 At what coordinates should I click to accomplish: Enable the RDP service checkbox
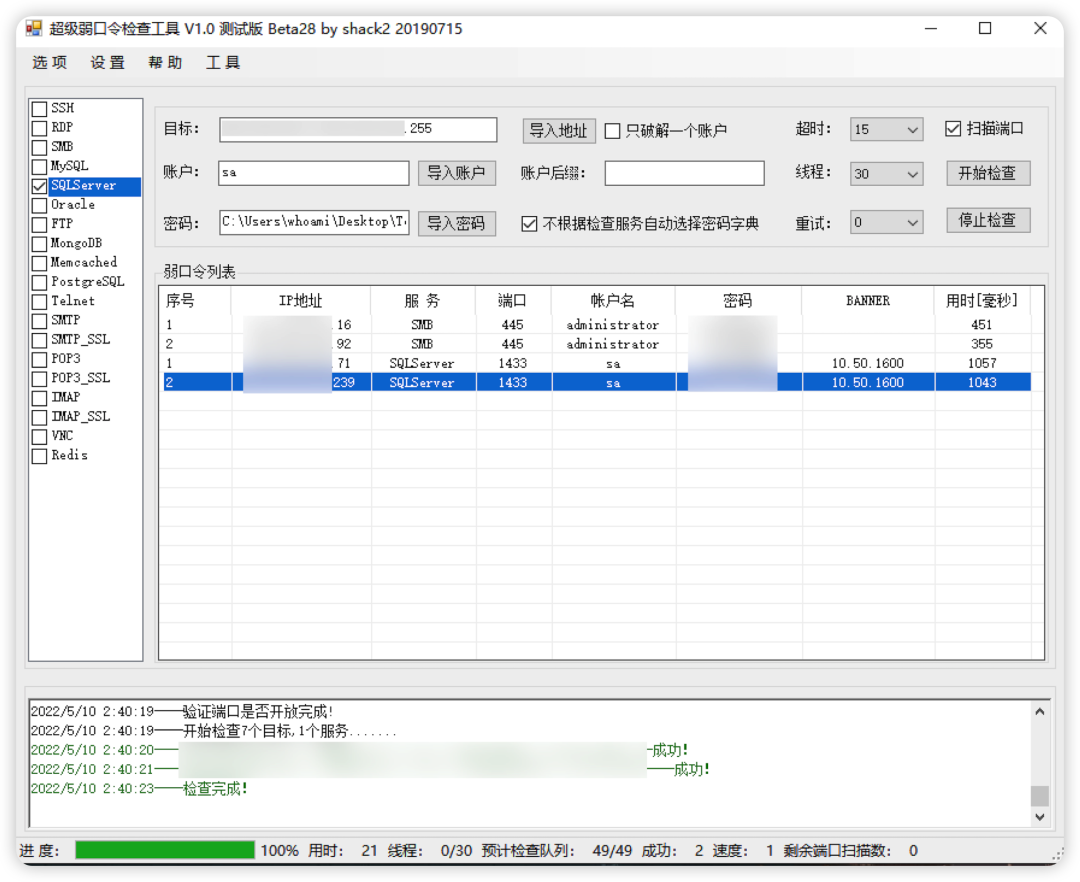pyautogui.click(x=39, y=128)
